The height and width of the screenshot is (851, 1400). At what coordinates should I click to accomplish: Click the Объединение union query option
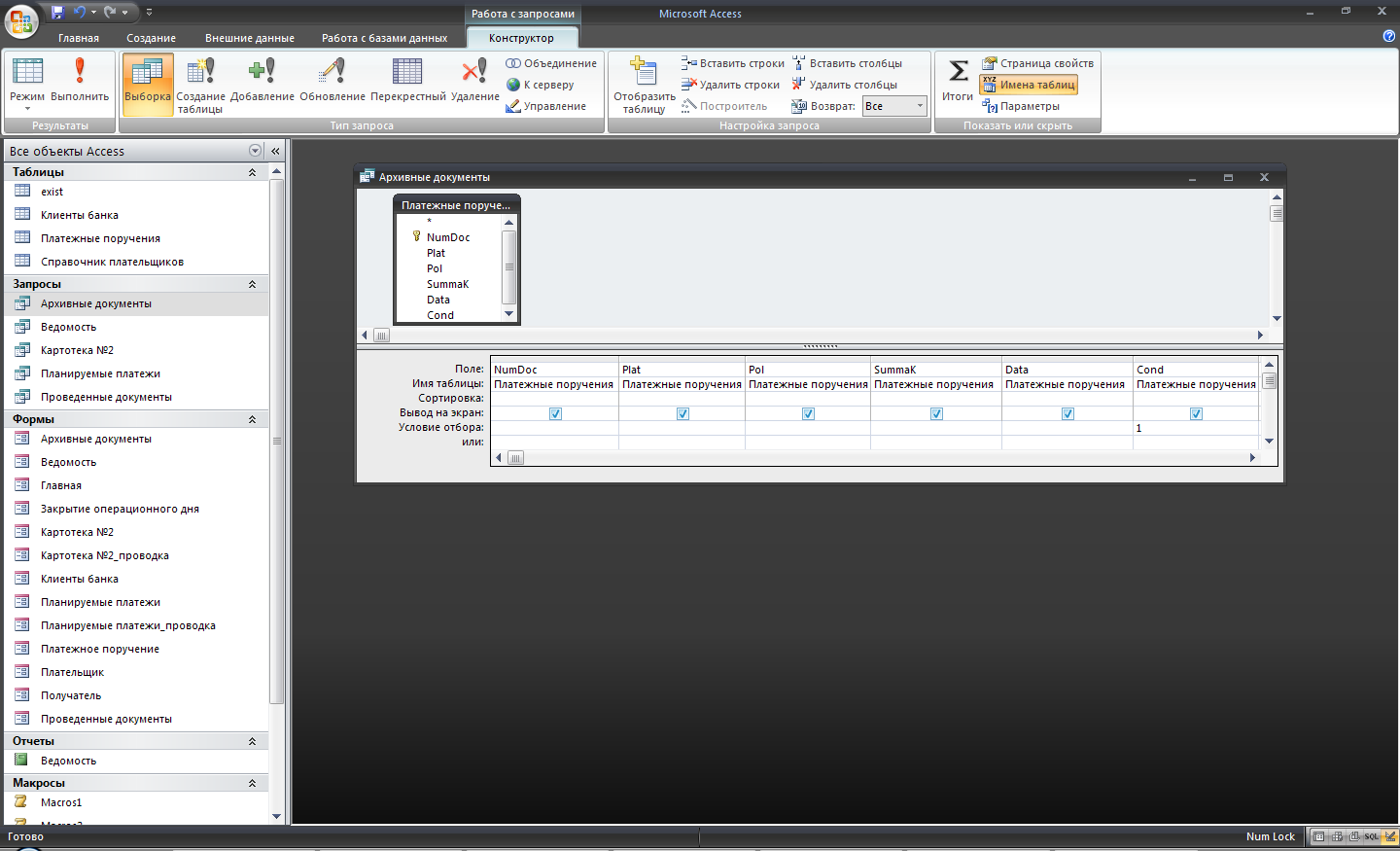tap(551, 63)
